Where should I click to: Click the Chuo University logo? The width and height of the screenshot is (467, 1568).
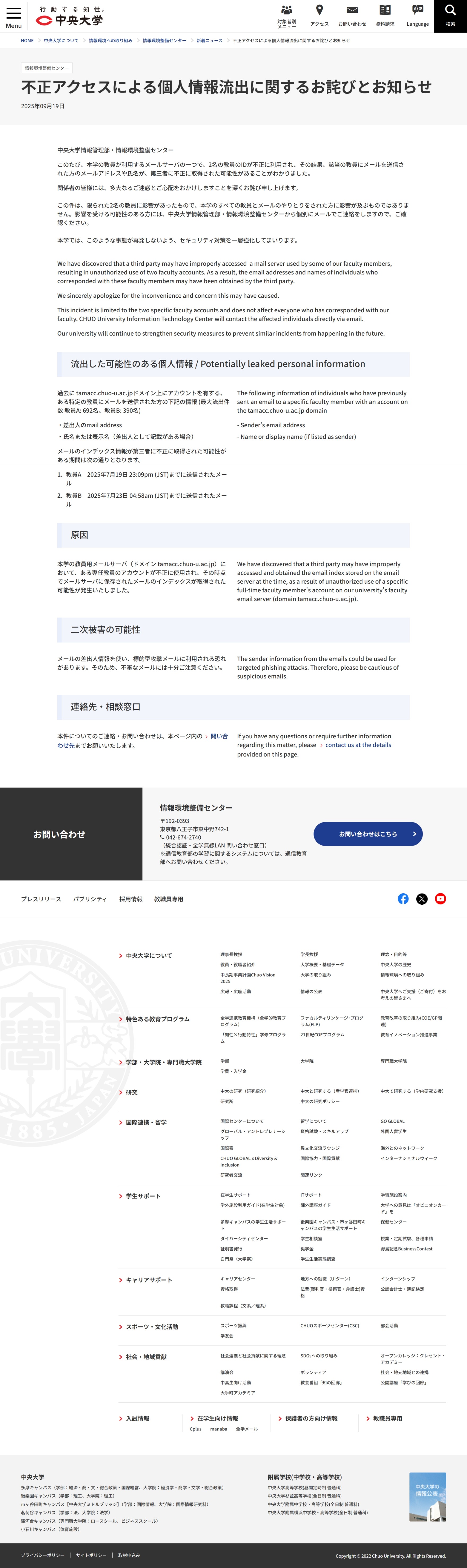pyautogui.click(x=70, y=17)
